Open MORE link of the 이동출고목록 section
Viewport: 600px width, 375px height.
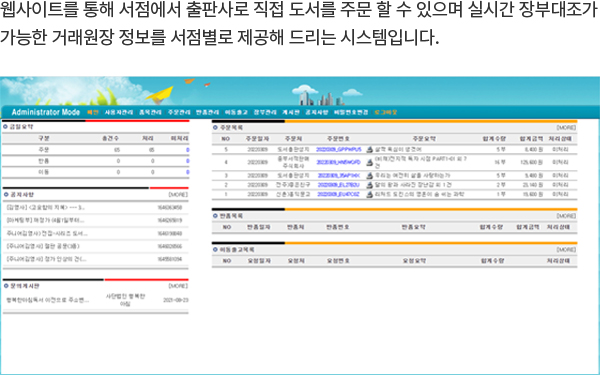(x=566, y=249)
